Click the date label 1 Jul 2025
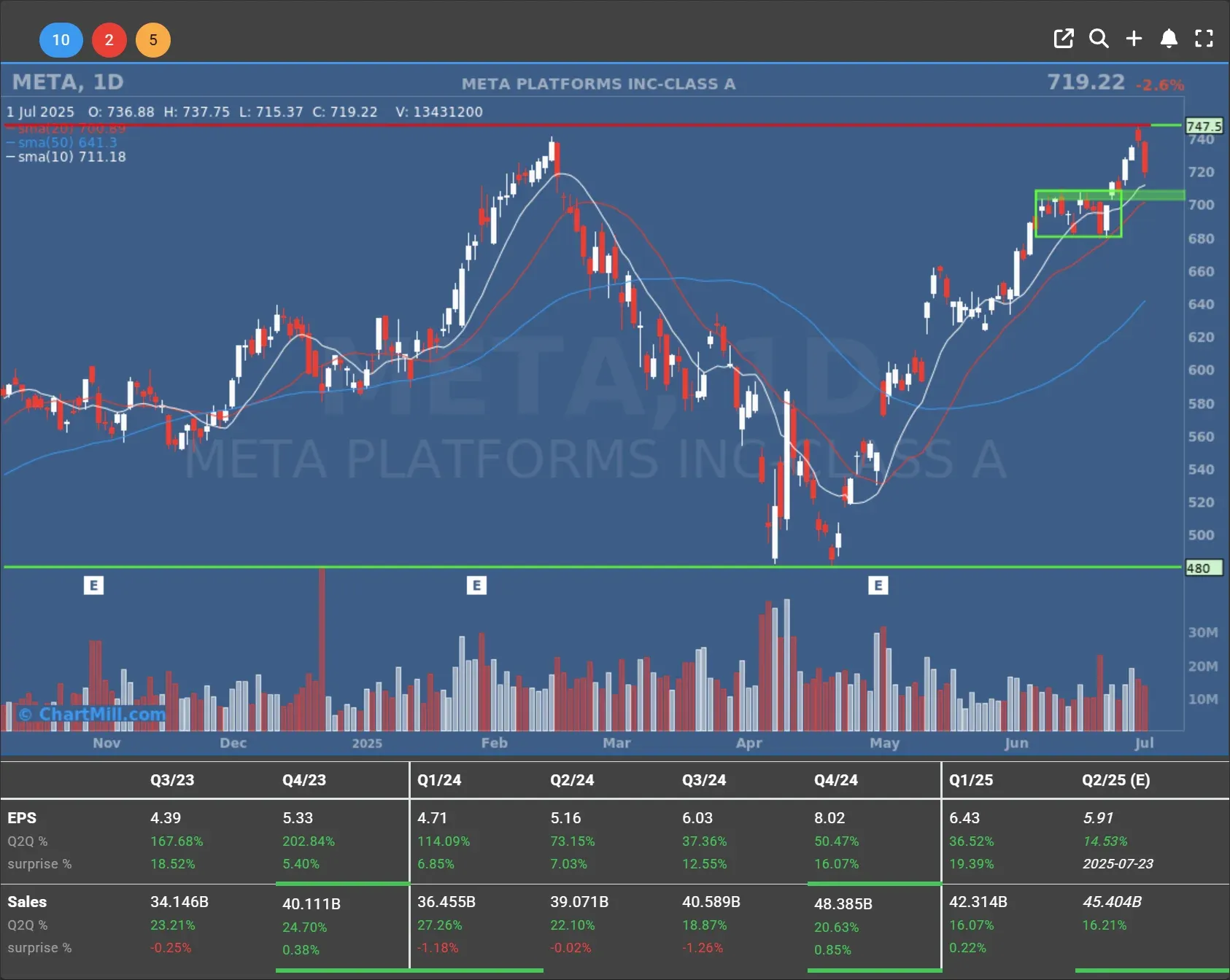The image size is (1230, 980). pos(40,112)
